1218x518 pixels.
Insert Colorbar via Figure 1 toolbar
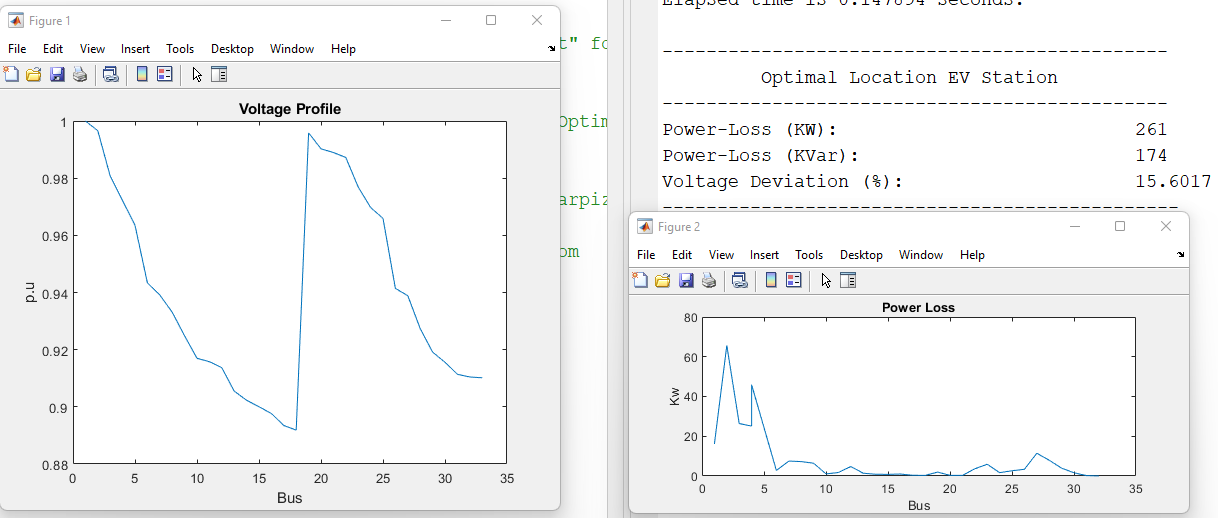coord(142,74)
